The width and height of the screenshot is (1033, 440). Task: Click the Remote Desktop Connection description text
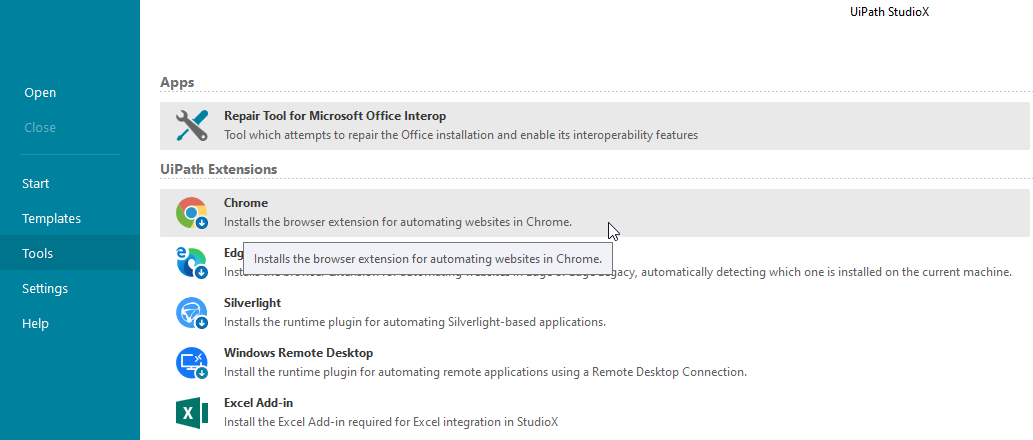coord(485,372)
